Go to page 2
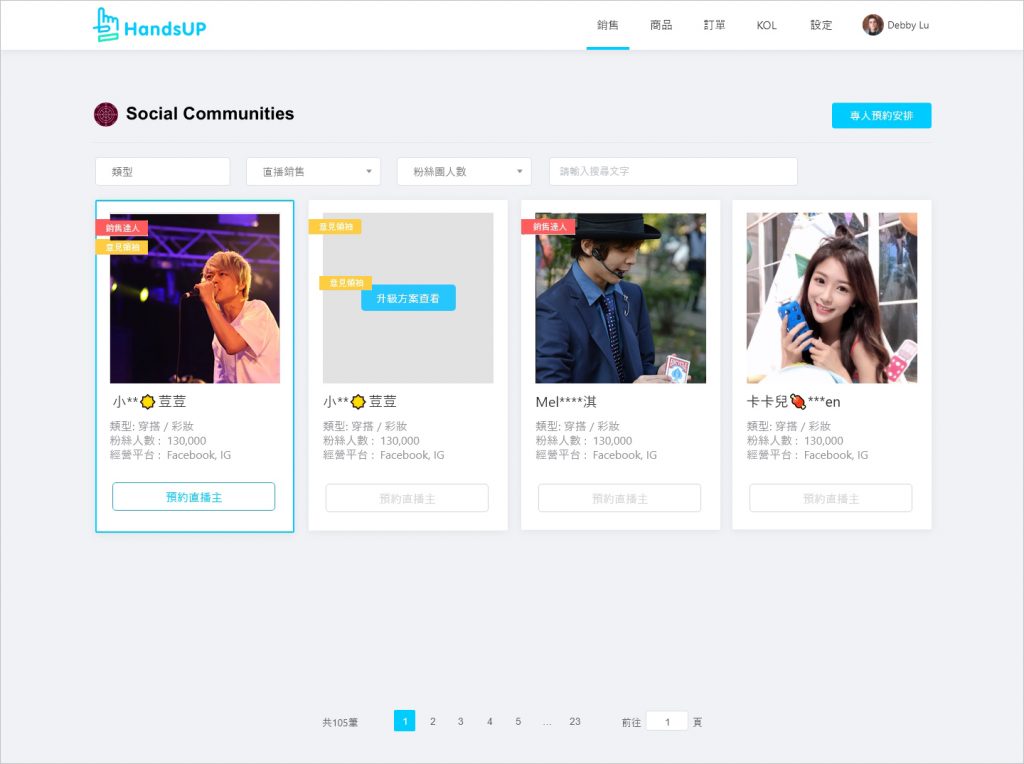 (432, 721)
